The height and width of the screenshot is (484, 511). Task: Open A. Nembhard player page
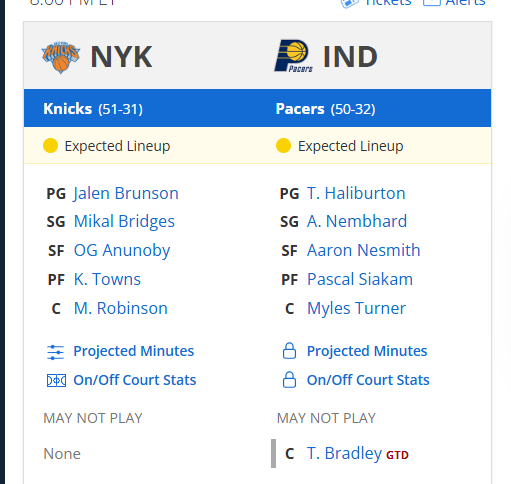(357, 221)
